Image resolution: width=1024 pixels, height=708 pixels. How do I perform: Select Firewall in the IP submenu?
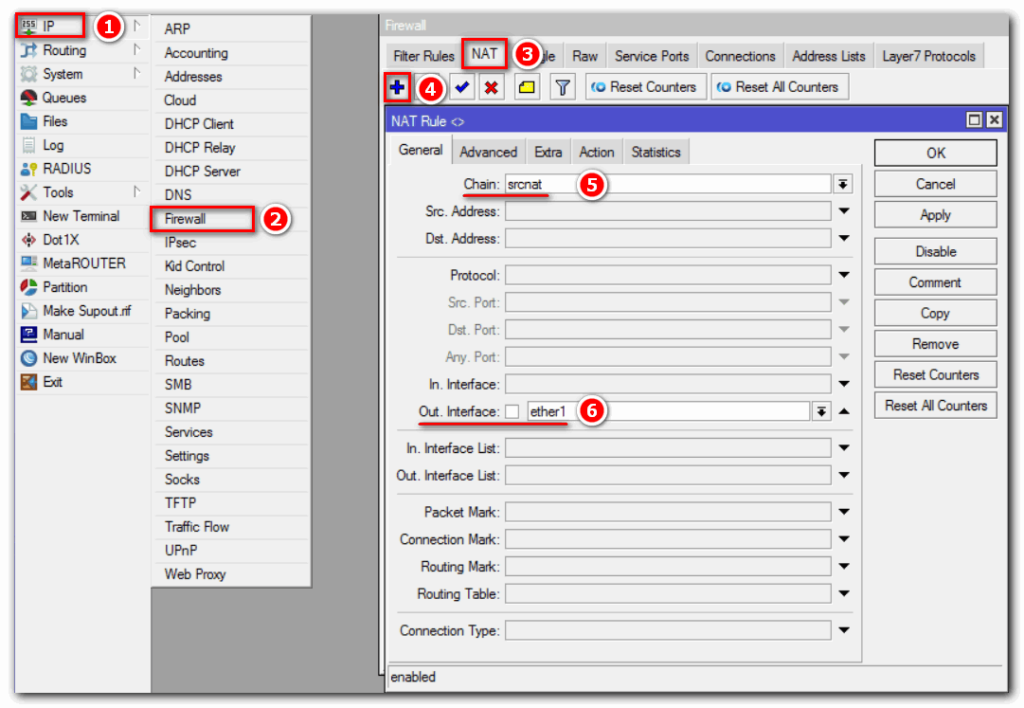pyautogui.click(x=186, y=218)
